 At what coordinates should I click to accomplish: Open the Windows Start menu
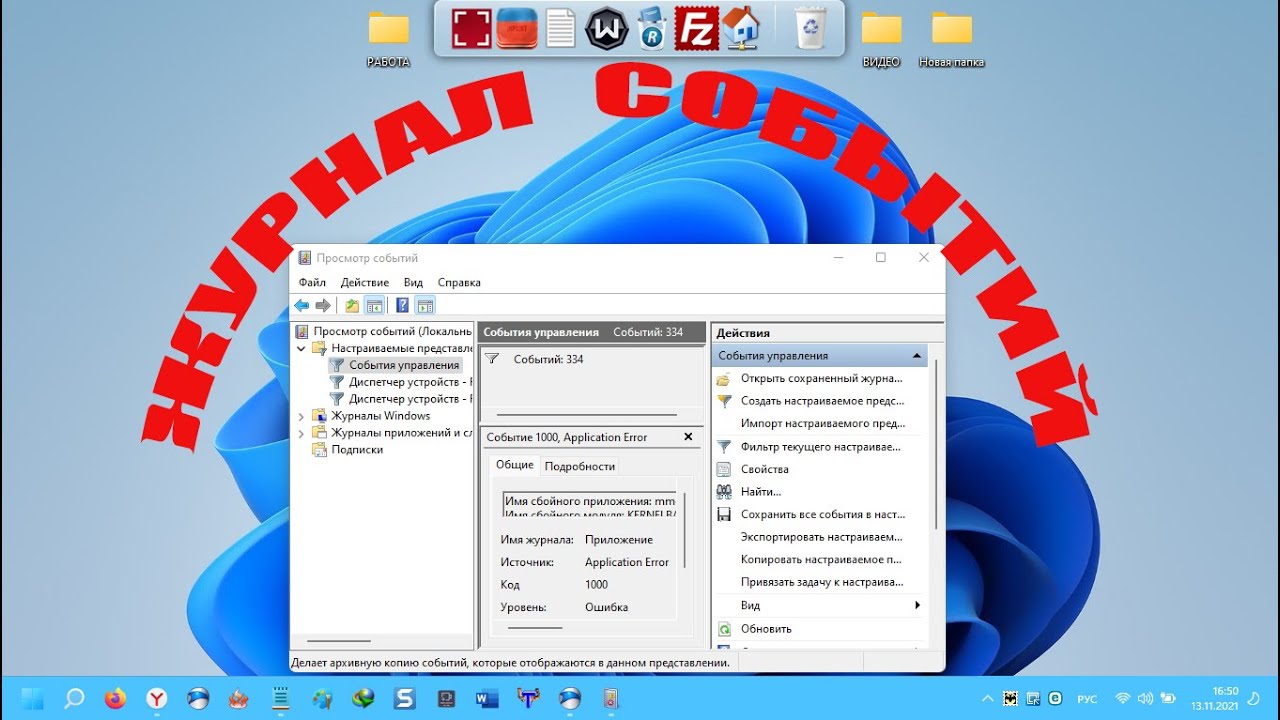[x=32, y=698]
